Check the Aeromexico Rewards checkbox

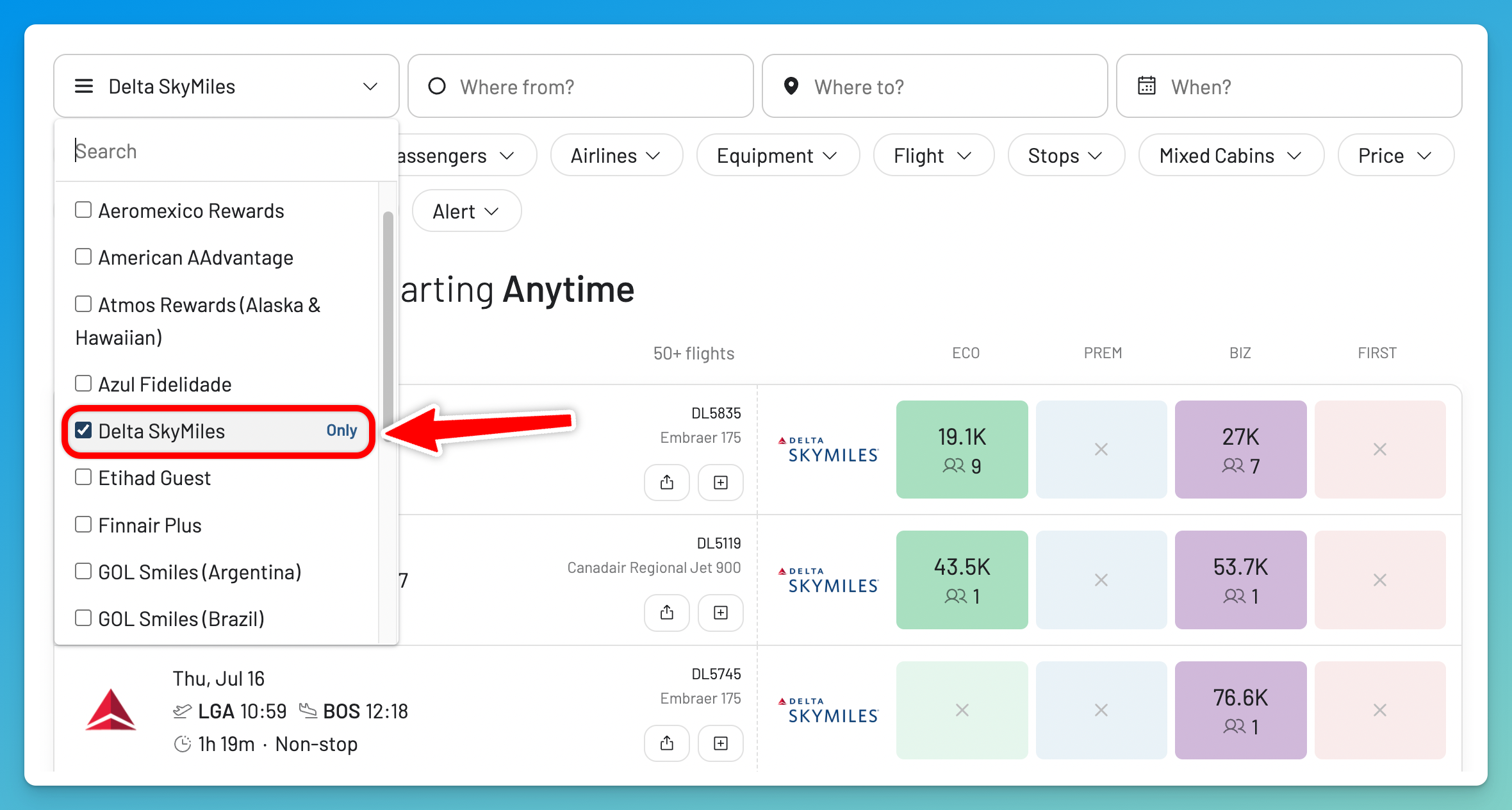coord(83,210)
